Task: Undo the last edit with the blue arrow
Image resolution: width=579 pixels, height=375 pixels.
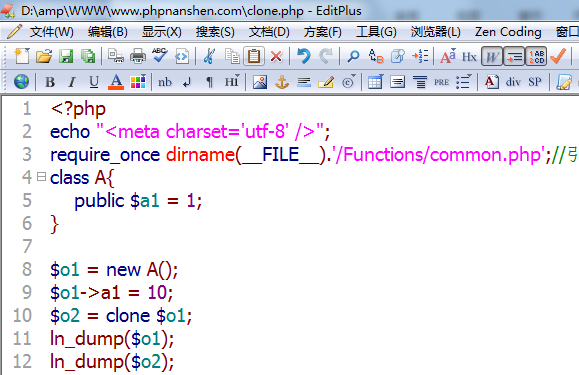Action: tap(304, 56)
